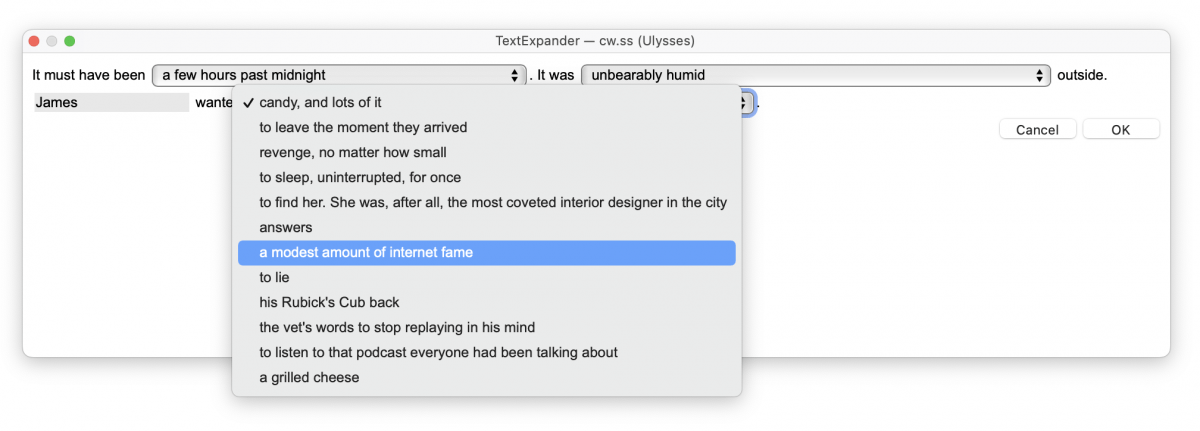Select 'a grilled cheese' option
This screenshot has height=431, width=1200.
[x=486, y=377]
